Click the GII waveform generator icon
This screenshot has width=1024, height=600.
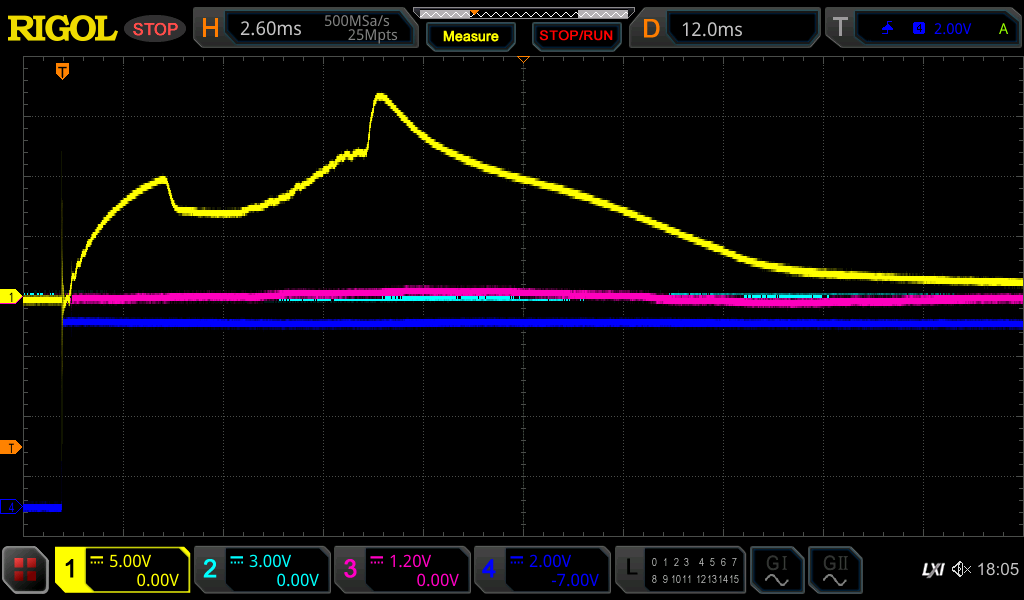tap(834, 570)
